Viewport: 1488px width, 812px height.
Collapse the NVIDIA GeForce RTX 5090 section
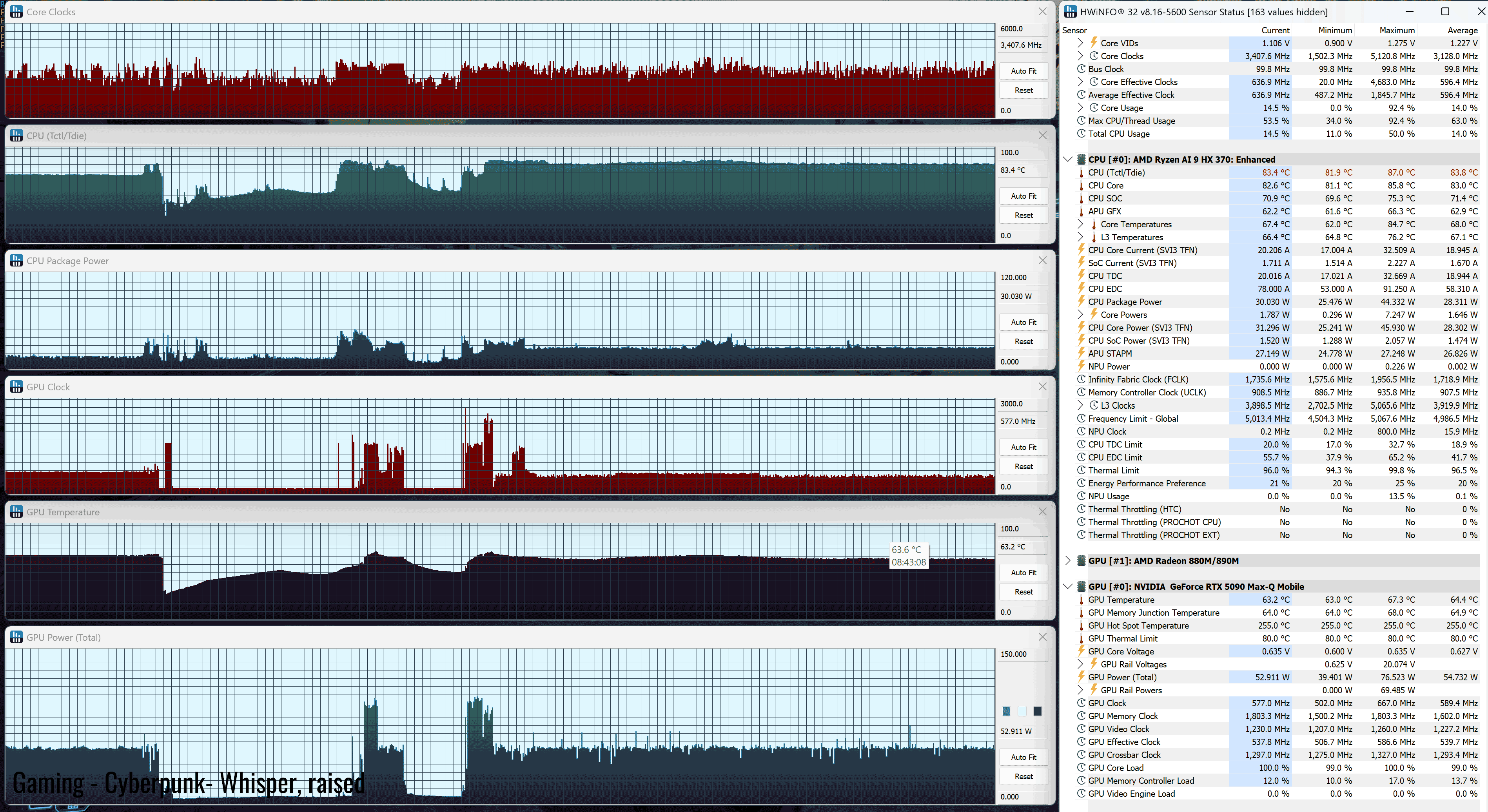click(x=1067, y=586)
